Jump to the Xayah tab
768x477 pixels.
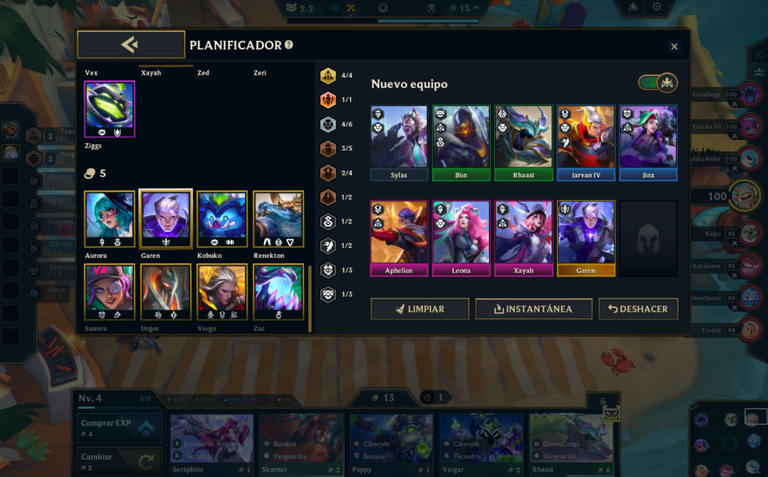coord(151,72)
